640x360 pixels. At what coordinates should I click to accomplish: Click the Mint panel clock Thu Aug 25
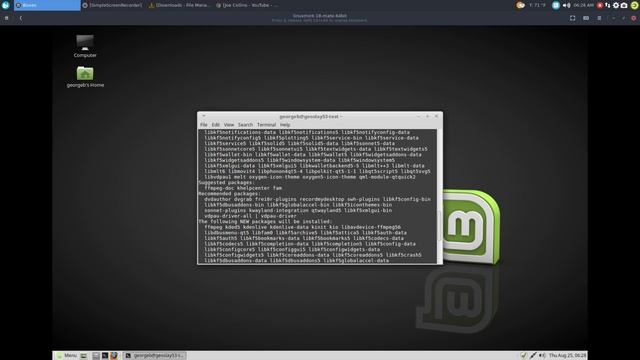tap(567, 356)
